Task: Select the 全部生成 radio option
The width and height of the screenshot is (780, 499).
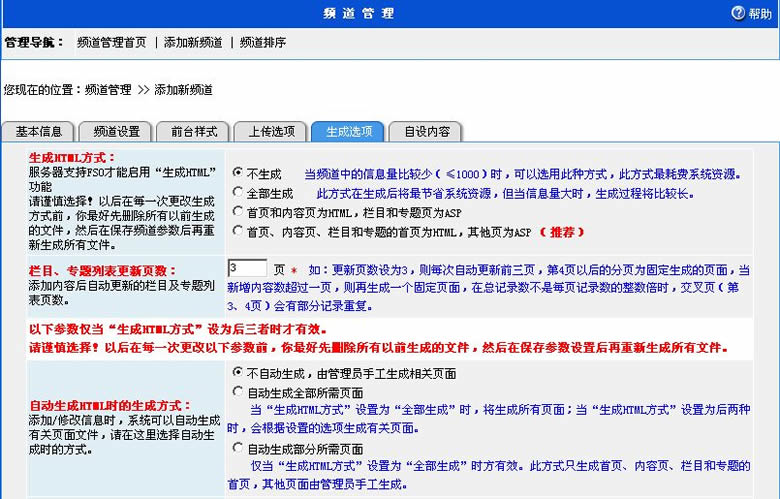Action: tap(238, 192)
